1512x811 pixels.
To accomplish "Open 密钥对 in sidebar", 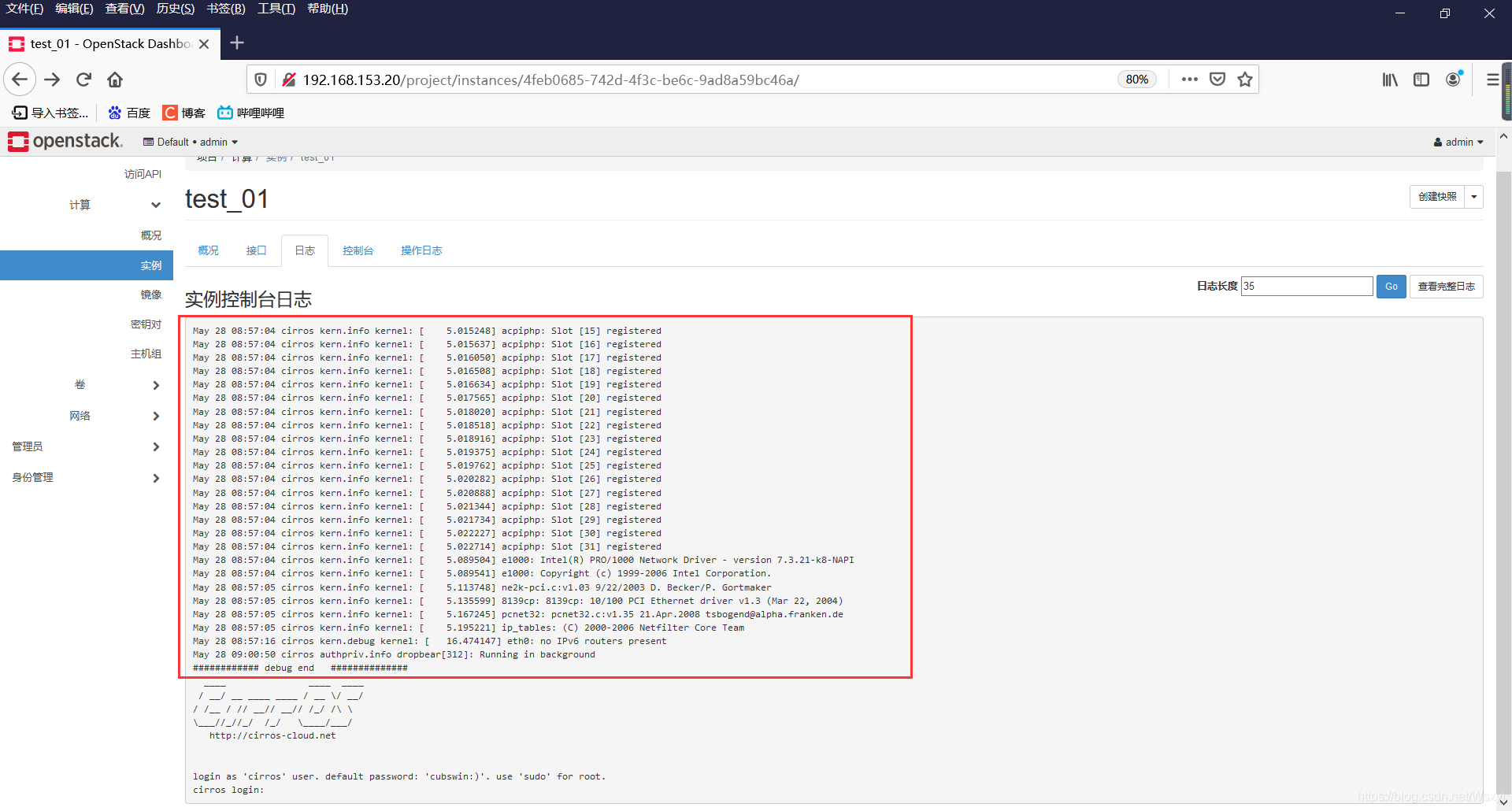I will pyautogui.click(x=146, y=324).
